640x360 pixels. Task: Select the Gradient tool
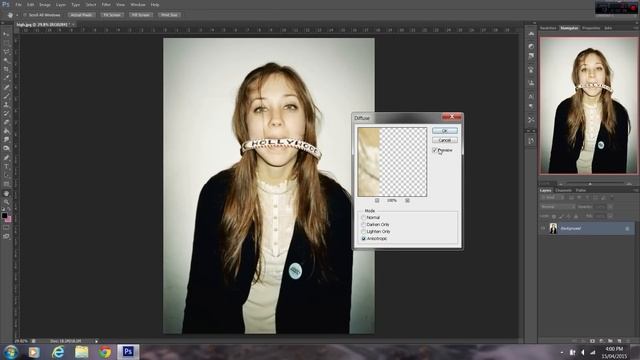6,131
